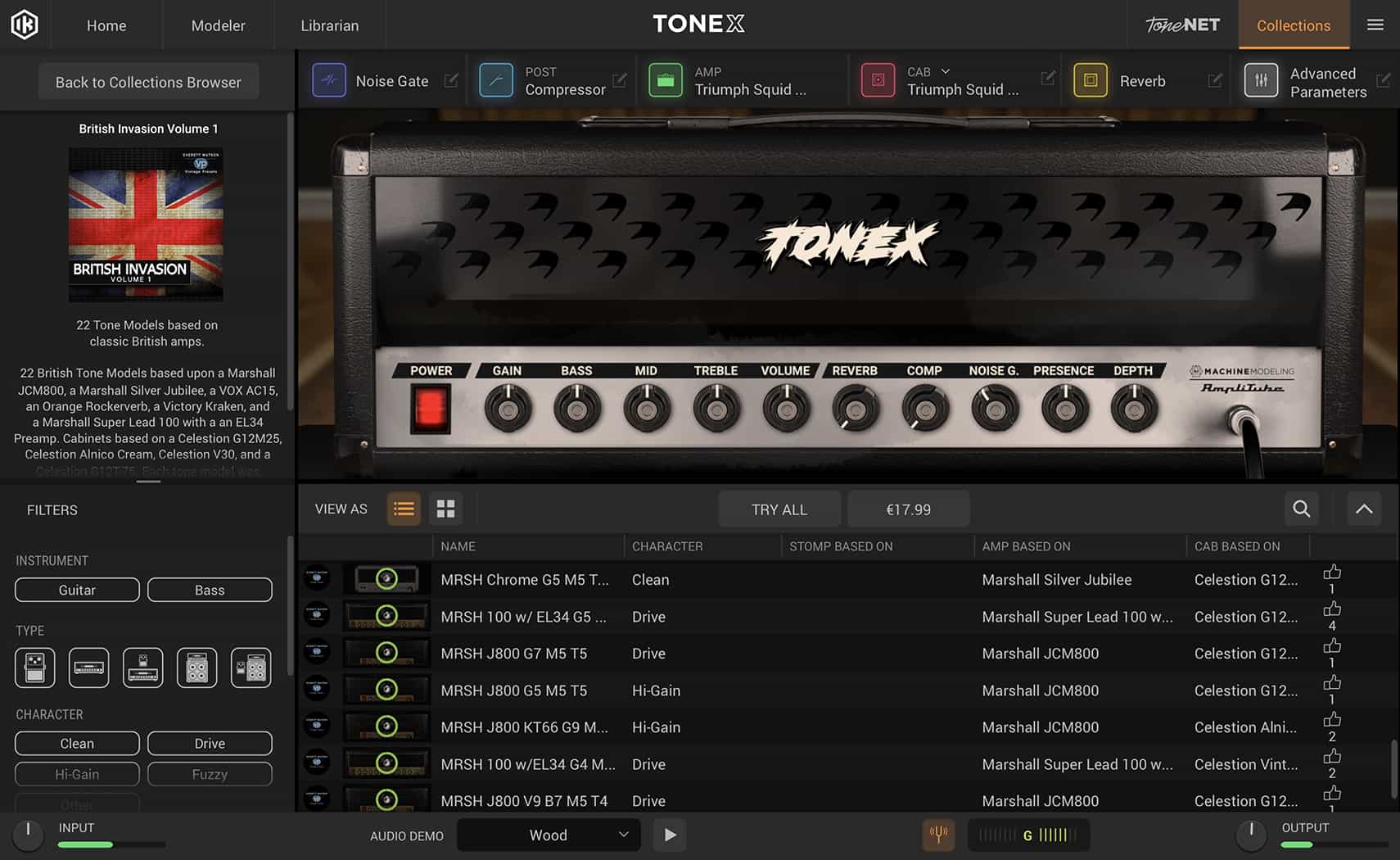Open the hamburger menu icon
The height and width of the screenshot is (860, 1400).
[1375, 25]
